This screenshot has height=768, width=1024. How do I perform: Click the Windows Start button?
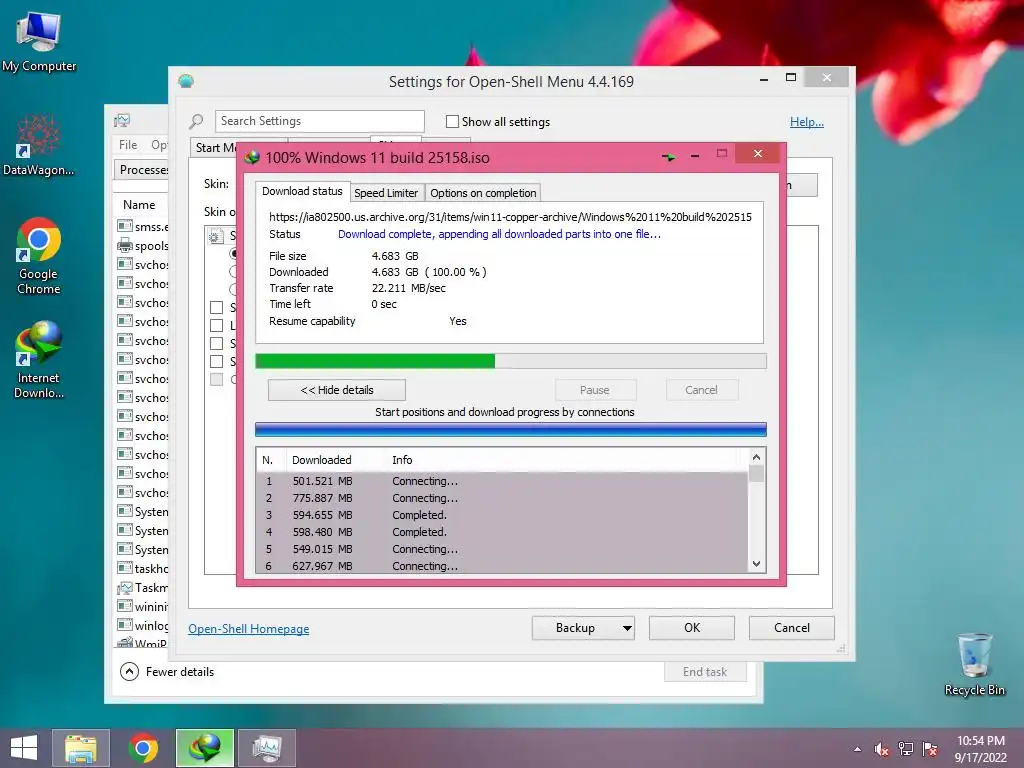pos(24,748)
